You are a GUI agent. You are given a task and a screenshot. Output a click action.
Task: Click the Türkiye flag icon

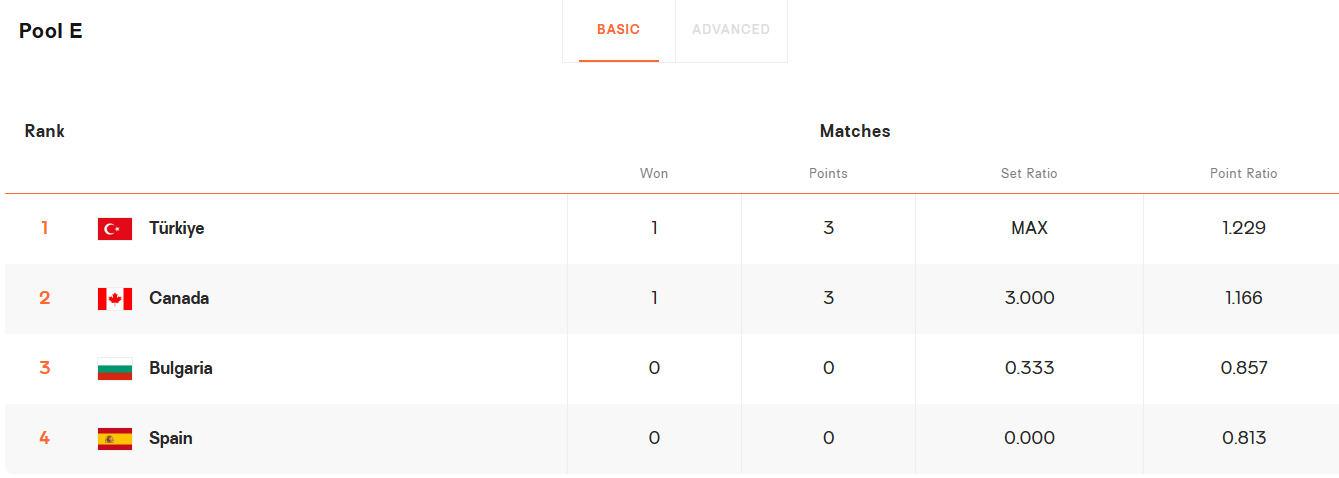click(x=115, y=229)
